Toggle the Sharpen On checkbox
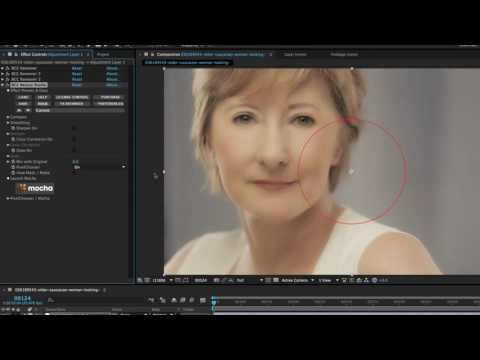This screenshot has width=480, height=360. click(x=74, y=128)
